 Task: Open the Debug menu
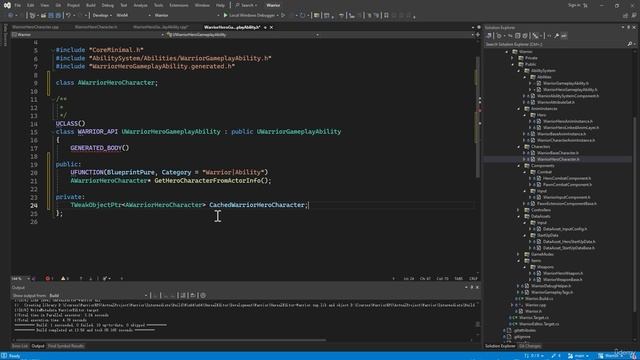coord(108,5)
